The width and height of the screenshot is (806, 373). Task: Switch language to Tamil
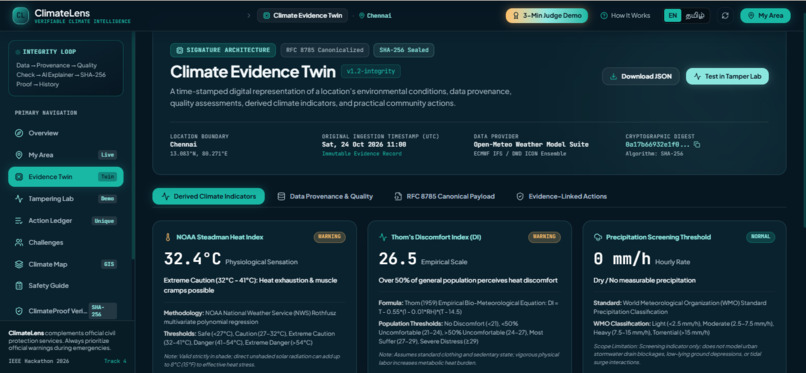[695, 15]
